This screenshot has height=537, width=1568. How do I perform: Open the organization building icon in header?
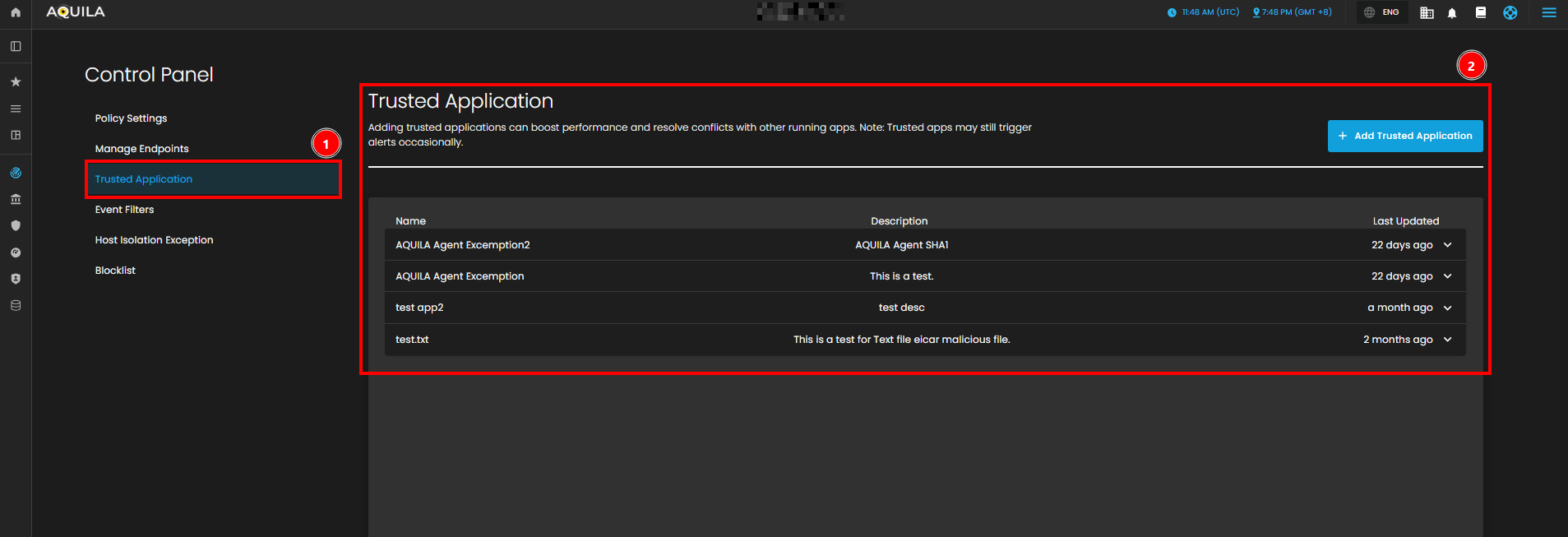click(1427, 13)
